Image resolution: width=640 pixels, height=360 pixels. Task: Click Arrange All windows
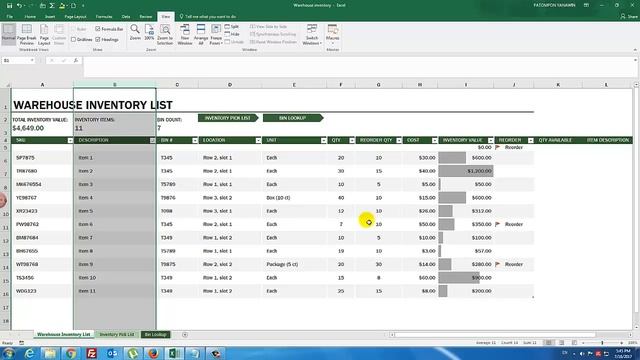pos(201,34)
